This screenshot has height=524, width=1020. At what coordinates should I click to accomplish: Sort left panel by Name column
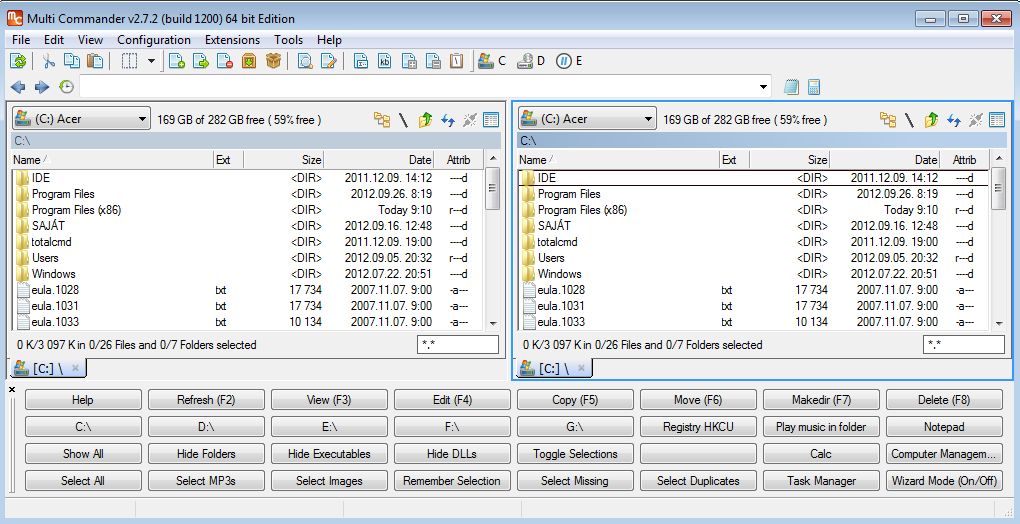(x=113, y=159)
